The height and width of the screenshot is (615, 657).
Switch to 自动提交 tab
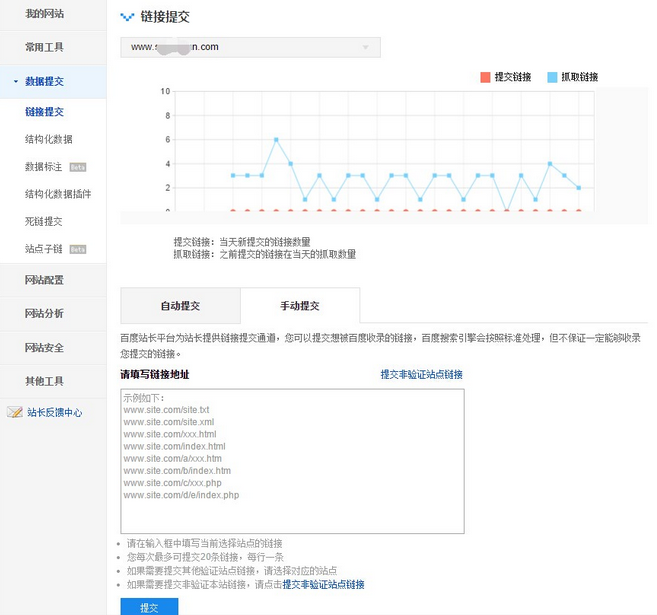(x=180, y=305)
